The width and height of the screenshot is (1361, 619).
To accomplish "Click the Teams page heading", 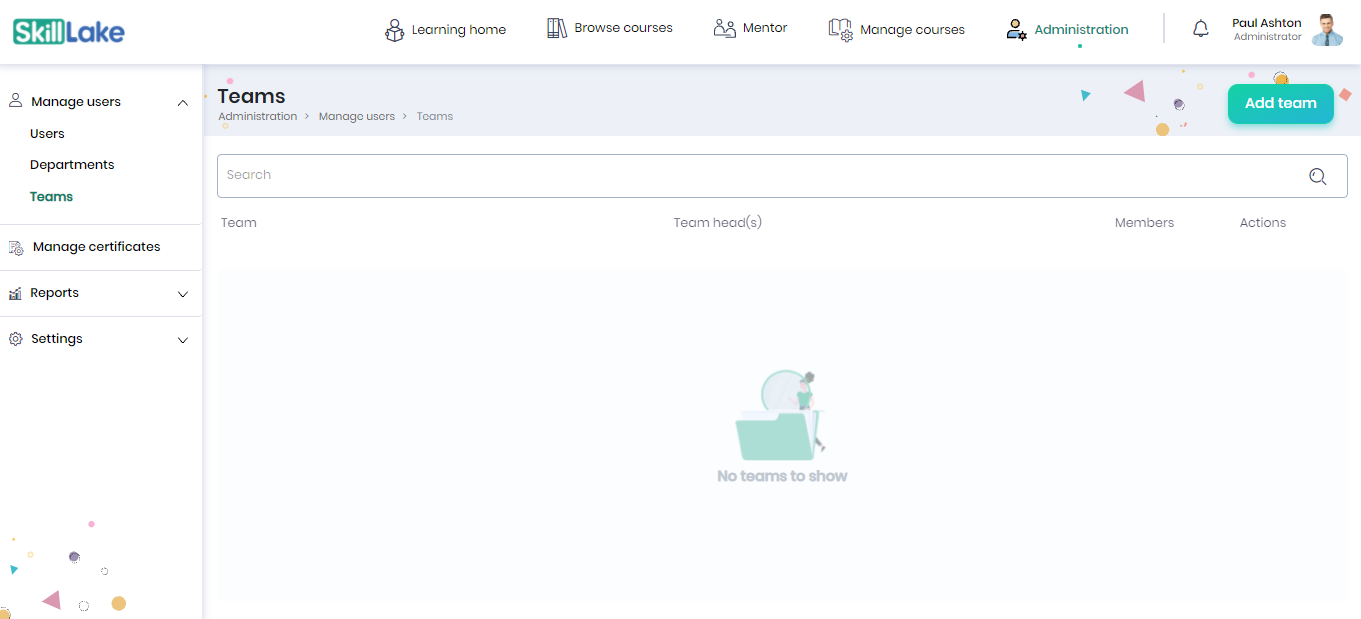I will click(252, 96).
